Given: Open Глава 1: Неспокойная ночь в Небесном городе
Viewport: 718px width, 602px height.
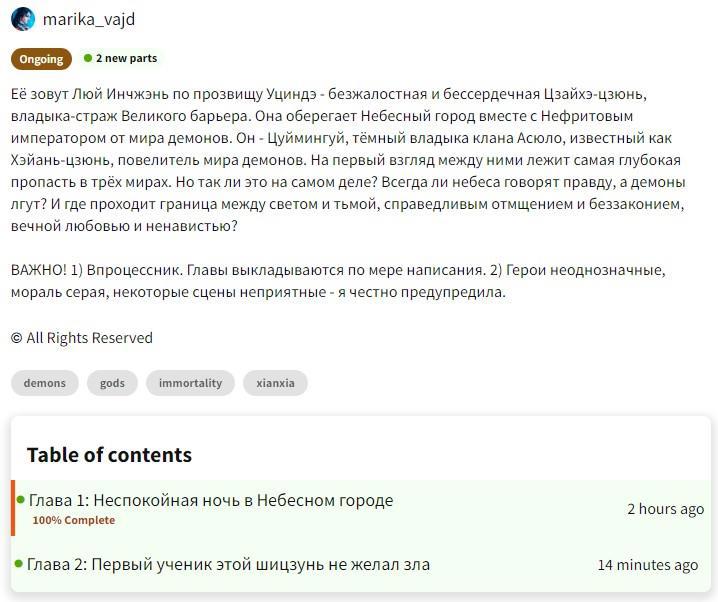Looking at the screenshot, I should click(211, 500).
